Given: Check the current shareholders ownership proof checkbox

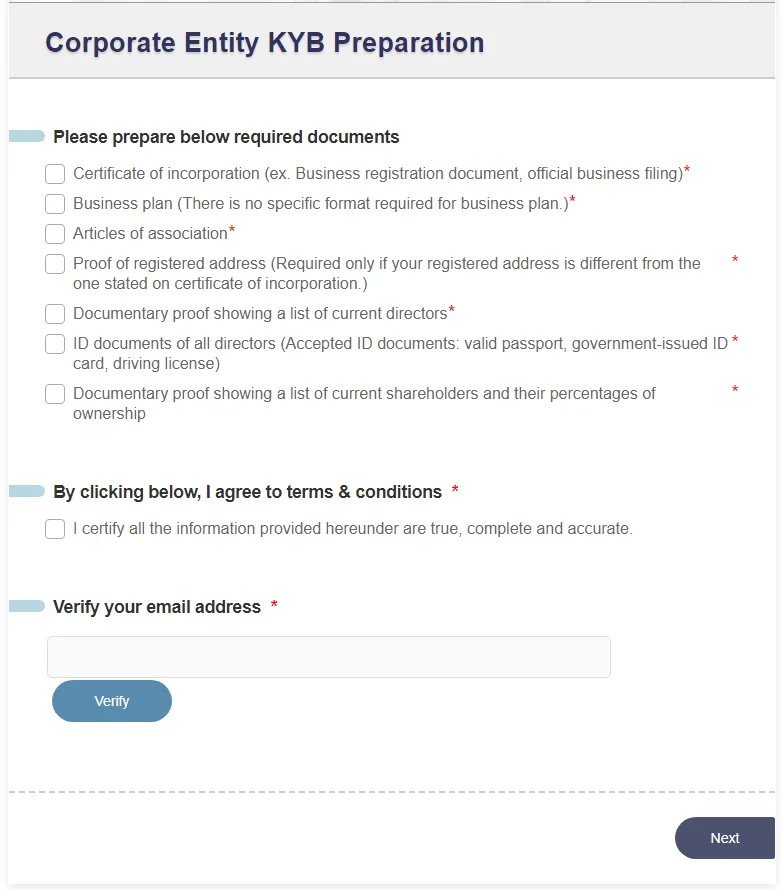Looking at the screenshot, I should (x=55, y=394).
